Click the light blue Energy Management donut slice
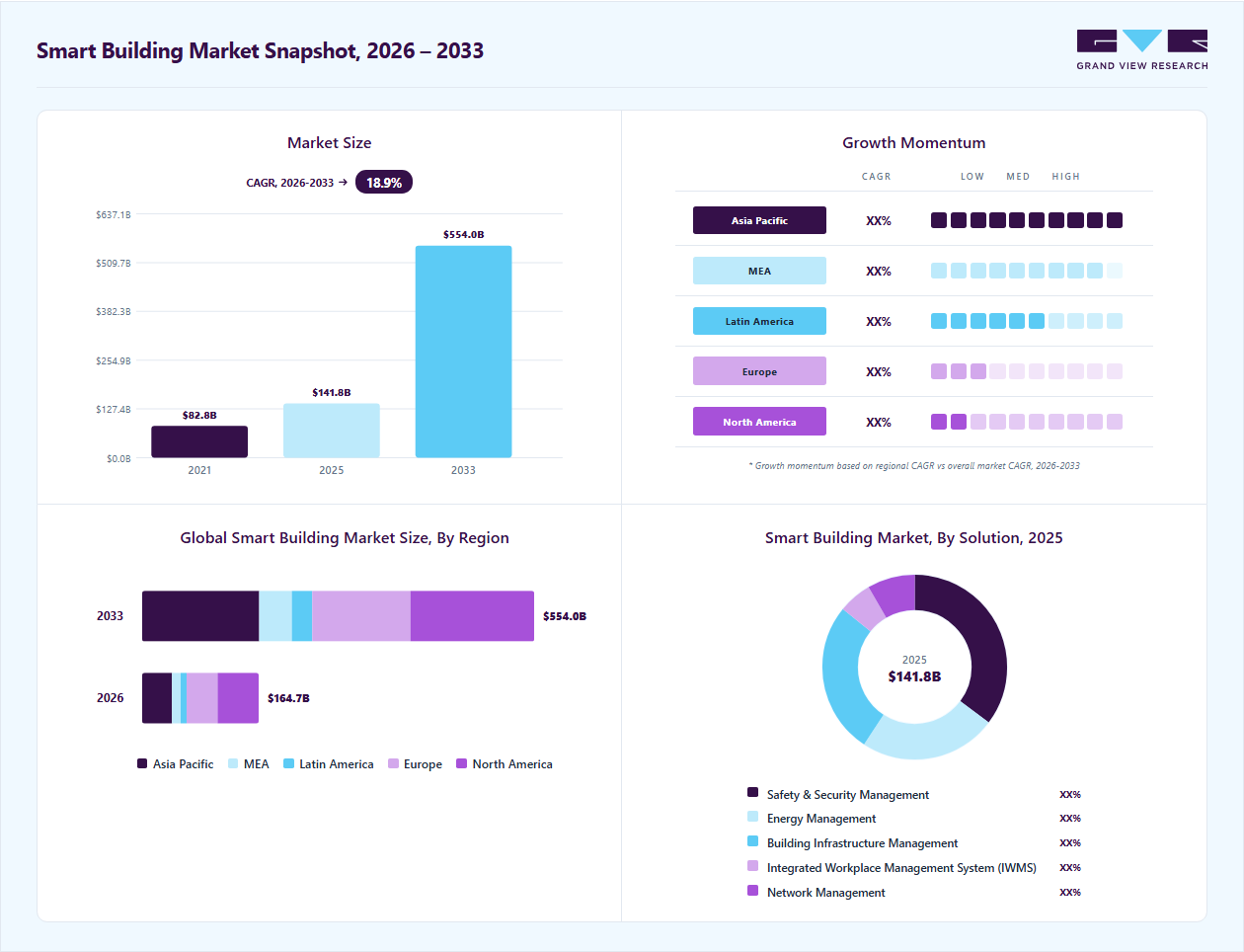The image size is (1244, 952). (926, 739)
